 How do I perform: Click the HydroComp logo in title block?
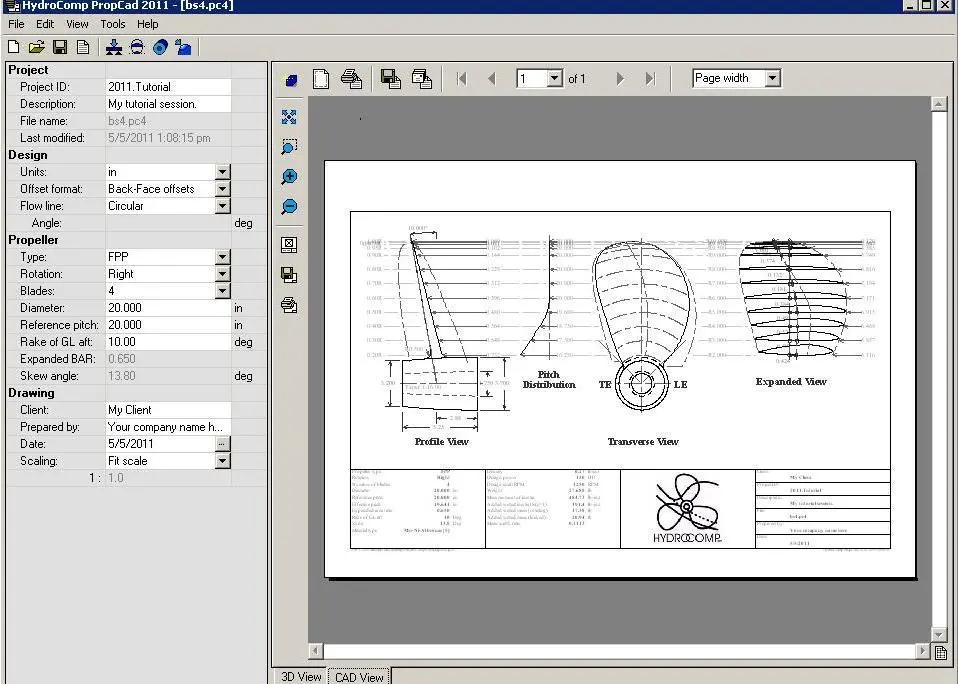point(687,509)
